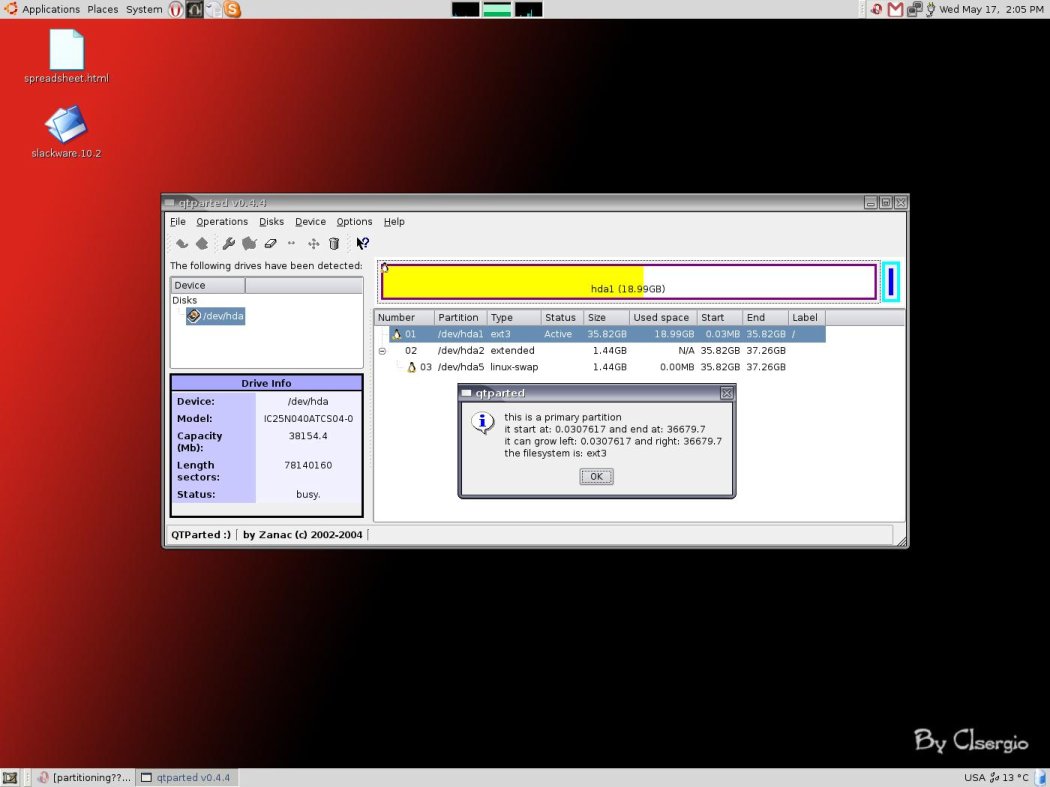The width and height of the screenshot is (1050, 787).
Task: Click the small cyan swap partition block
Action: (x=891, y=282)
